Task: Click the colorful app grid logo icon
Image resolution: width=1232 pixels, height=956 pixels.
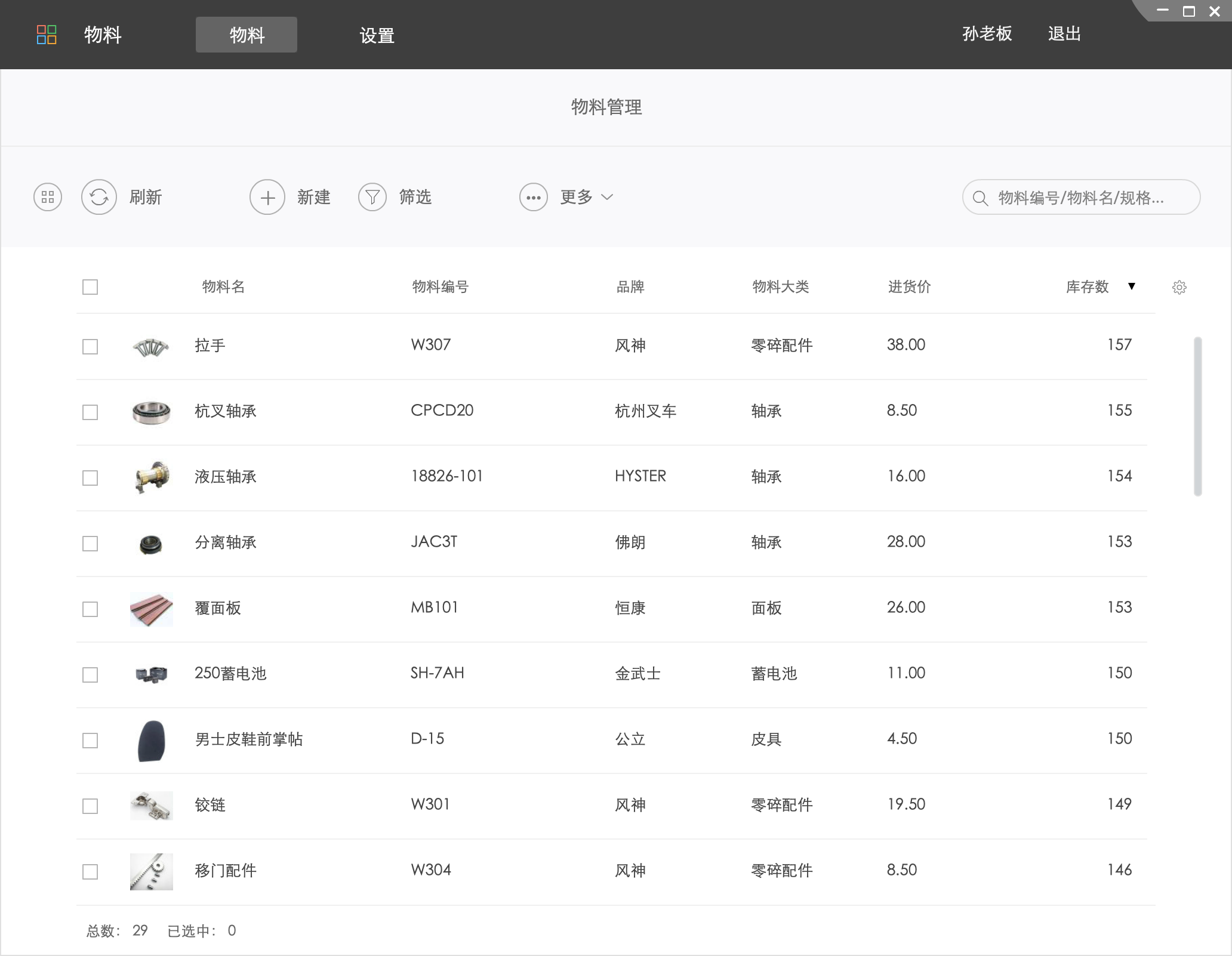Action: (47, 35)
